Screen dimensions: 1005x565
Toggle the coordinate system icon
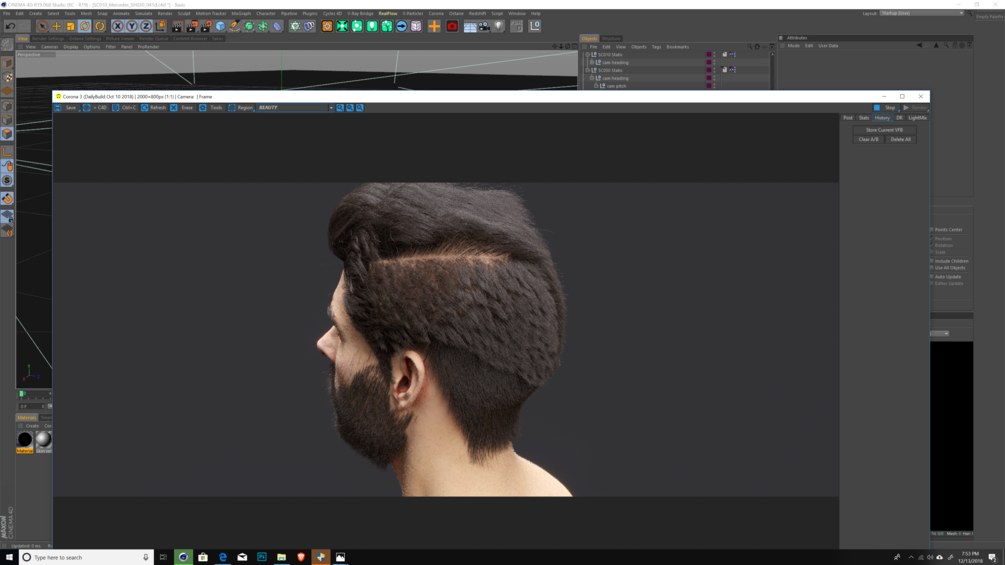(x=160, y=26)
